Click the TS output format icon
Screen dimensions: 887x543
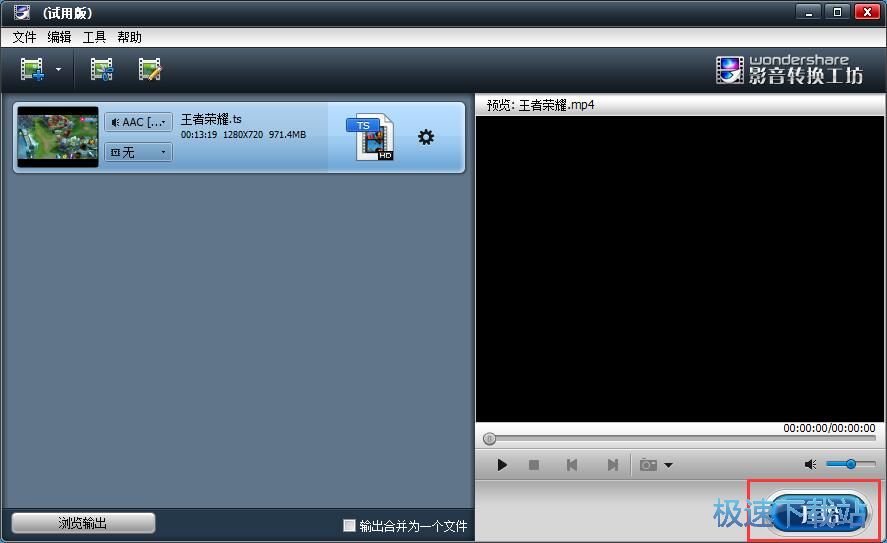[x=370, y=138]
